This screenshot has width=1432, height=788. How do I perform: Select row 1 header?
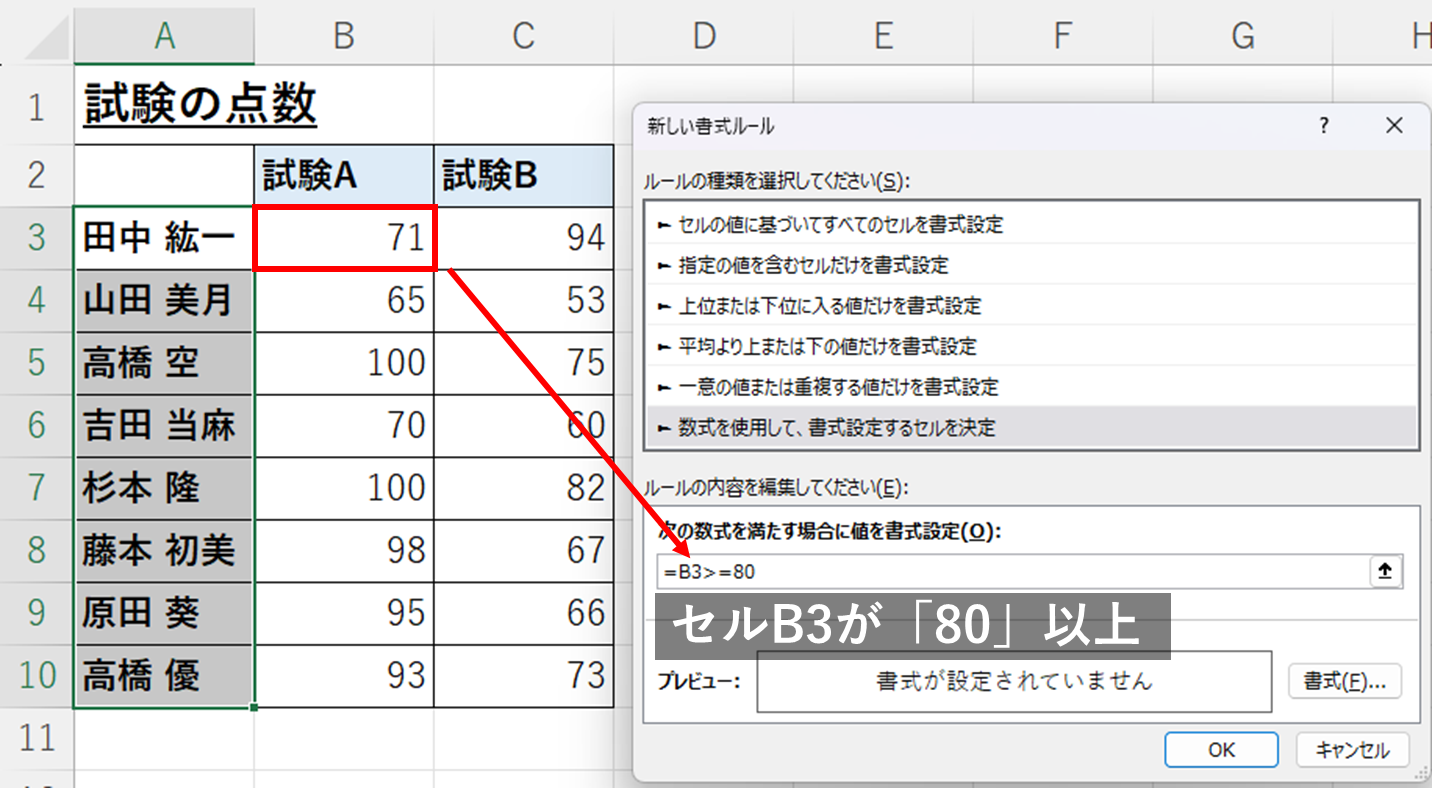point(37,106)
